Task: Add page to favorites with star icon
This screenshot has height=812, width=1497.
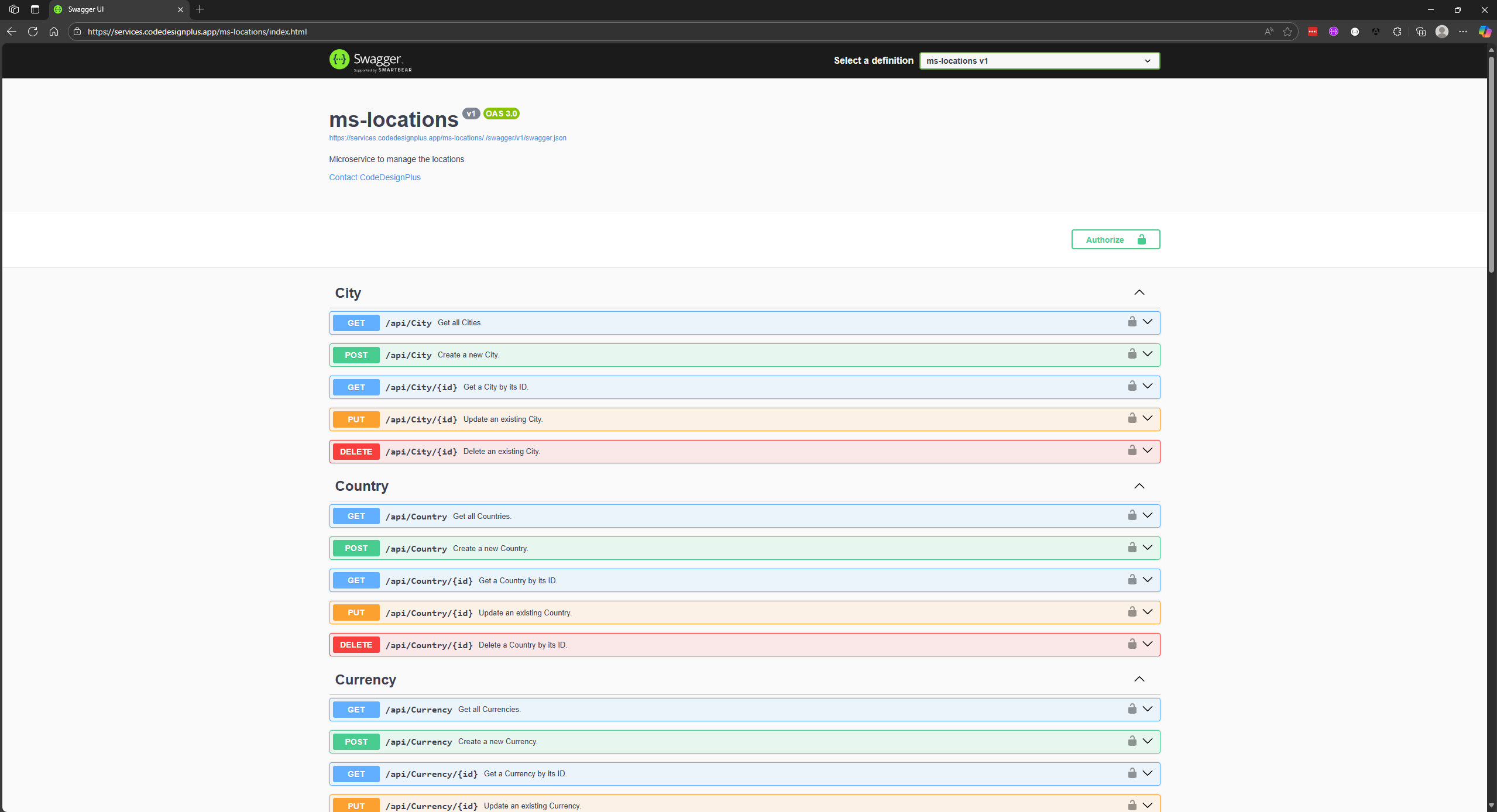Action: (x=1287, y=32)
